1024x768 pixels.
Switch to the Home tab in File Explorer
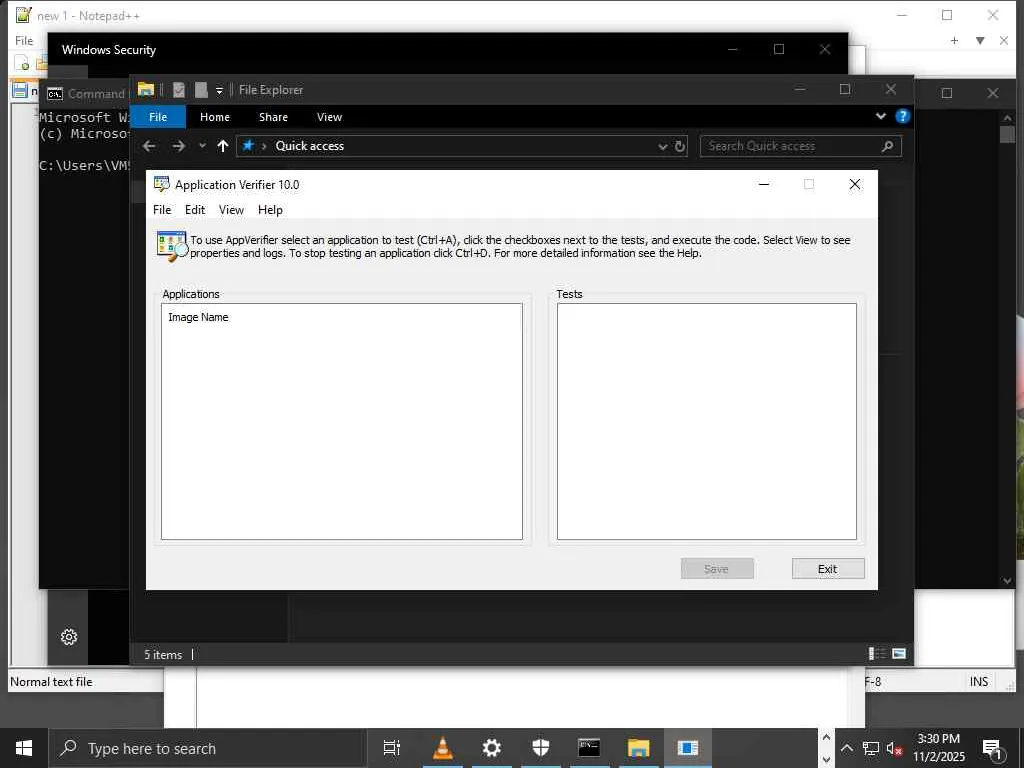pos(215,117)
